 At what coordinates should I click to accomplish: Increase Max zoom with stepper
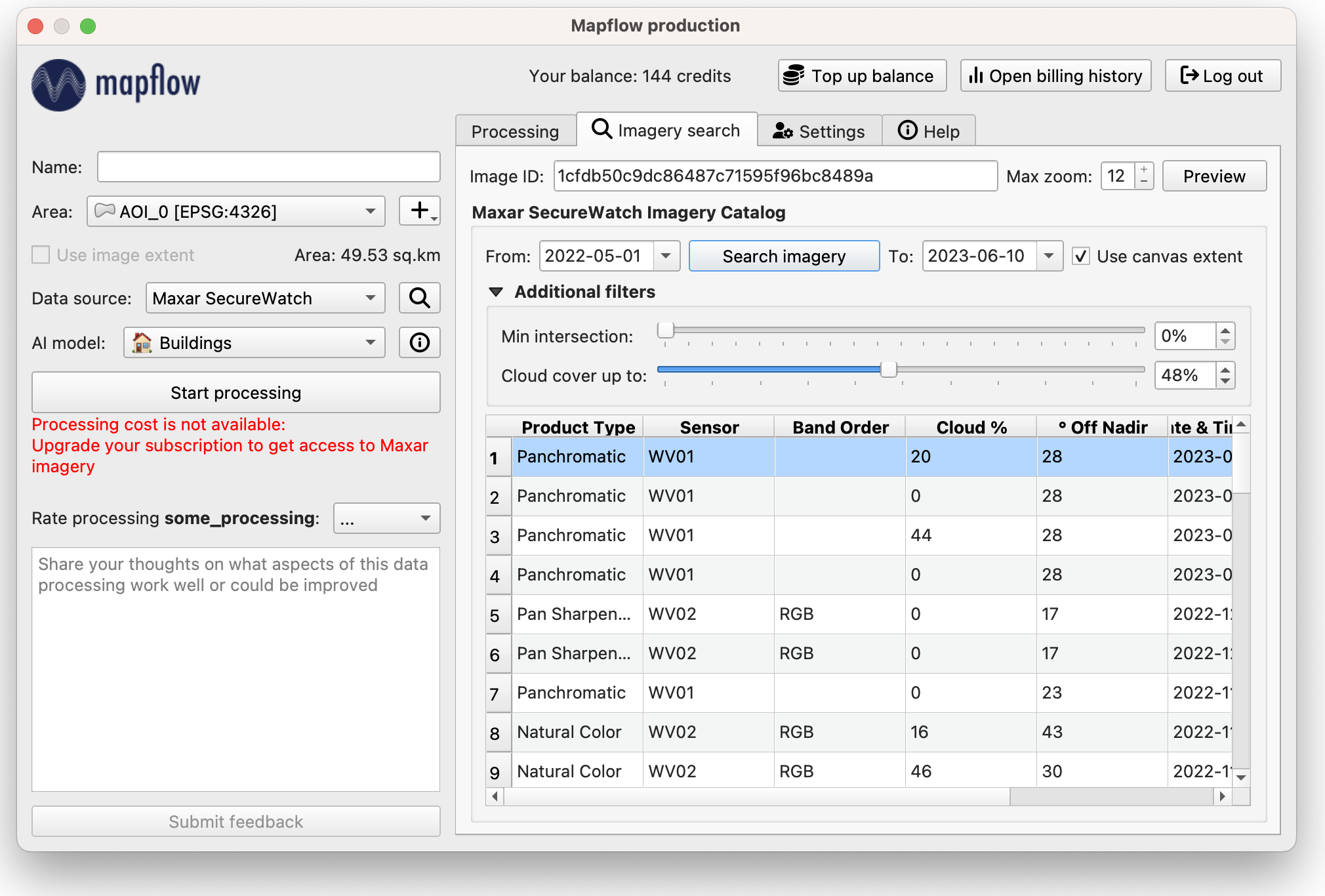point(1144,169)
